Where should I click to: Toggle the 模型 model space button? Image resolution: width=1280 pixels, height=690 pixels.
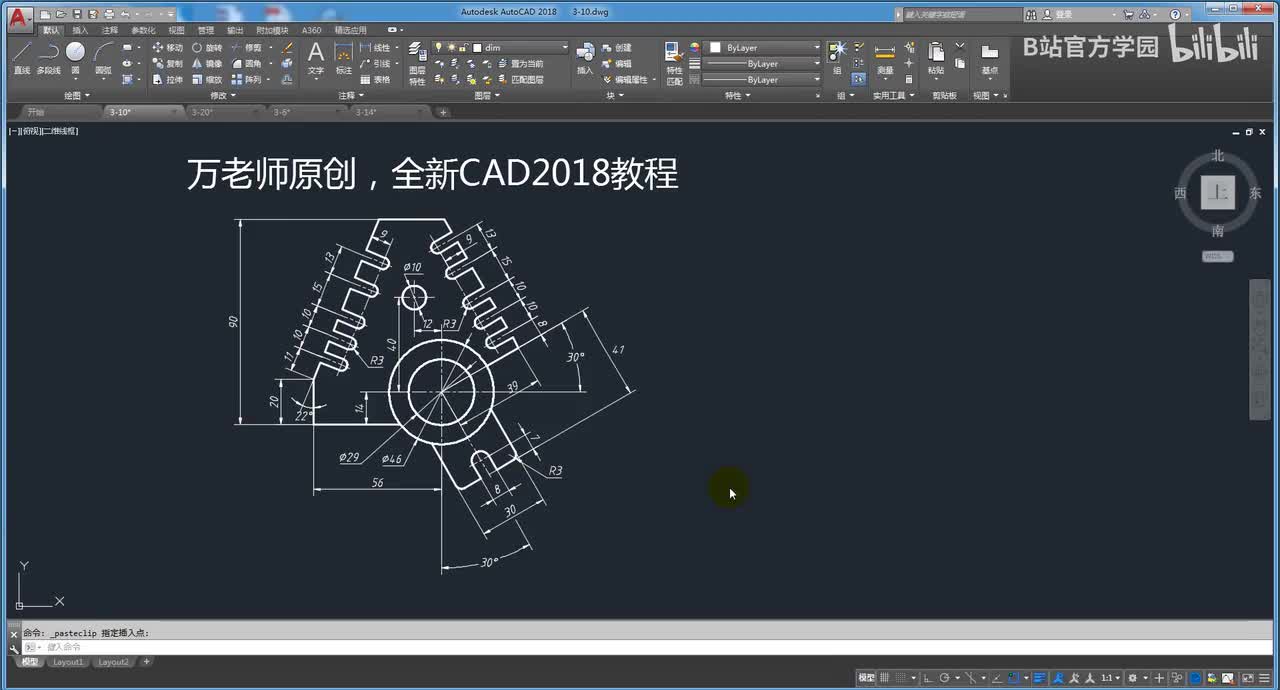pyautogui.click(x=867, y=678)
